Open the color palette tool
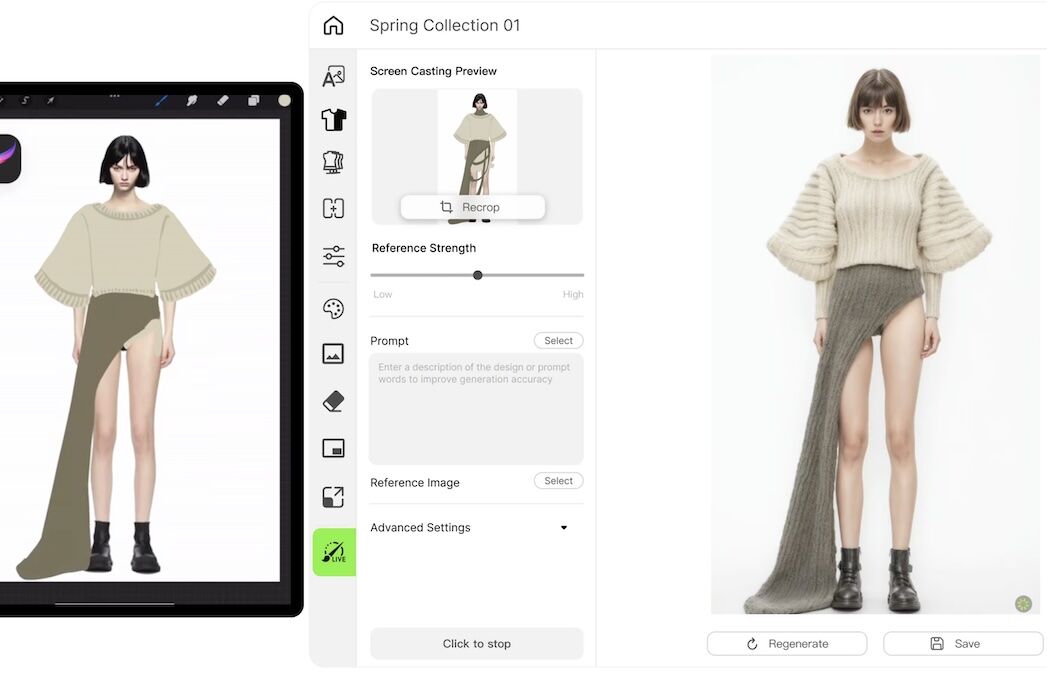Image resolution: width=1047 pixels, height=698 pixels. click(333, 309)
